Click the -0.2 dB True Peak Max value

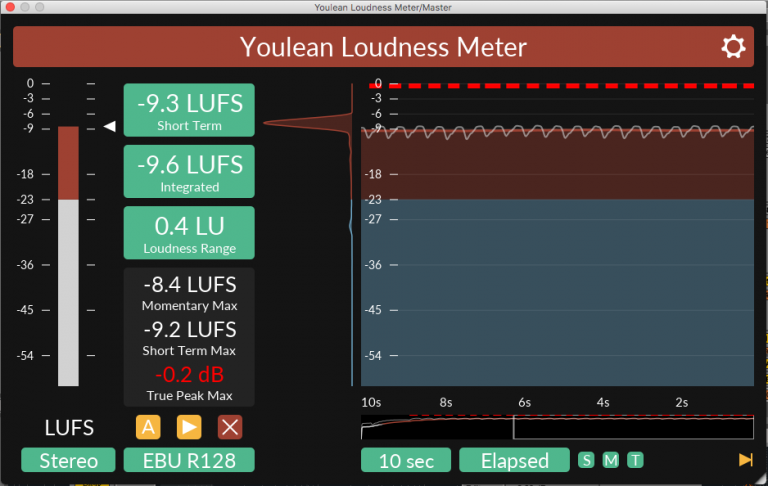coord(190,375)
